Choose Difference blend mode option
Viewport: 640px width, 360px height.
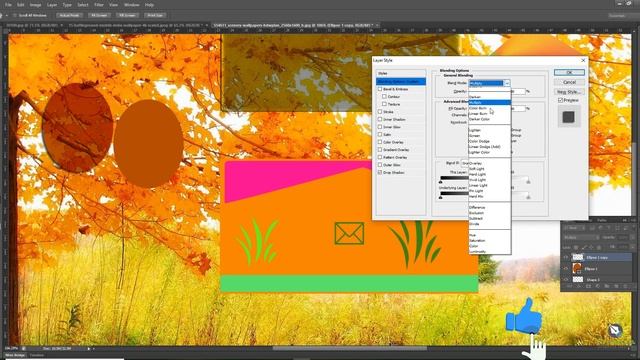coord(477,207)
